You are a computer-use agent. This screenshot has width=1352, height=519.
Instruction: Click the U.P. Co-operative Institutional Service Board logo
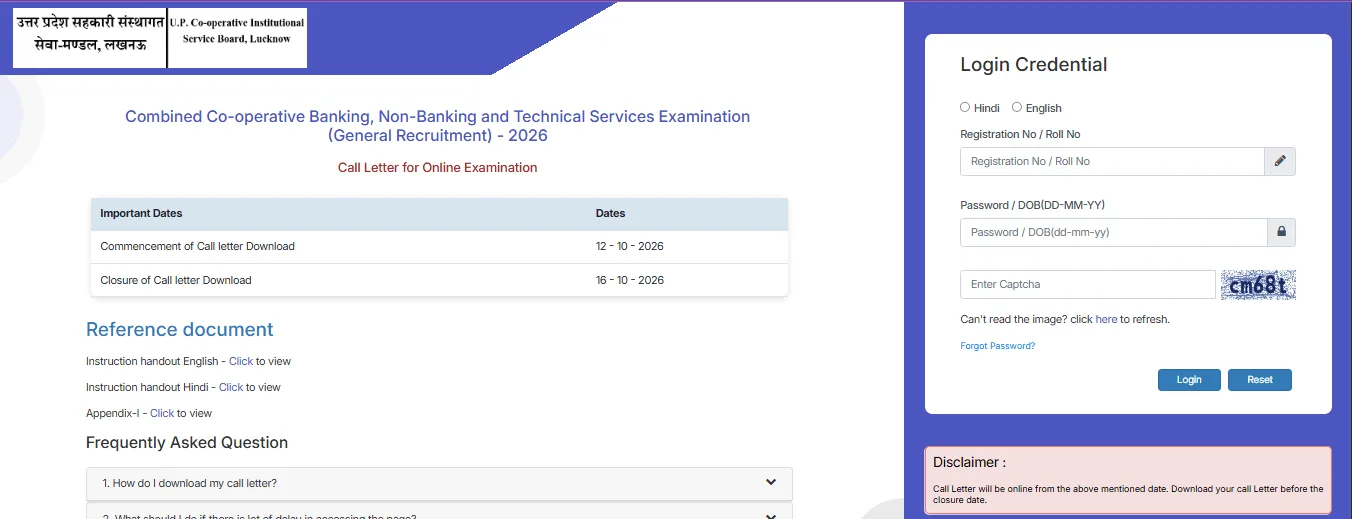pos(160,38)
